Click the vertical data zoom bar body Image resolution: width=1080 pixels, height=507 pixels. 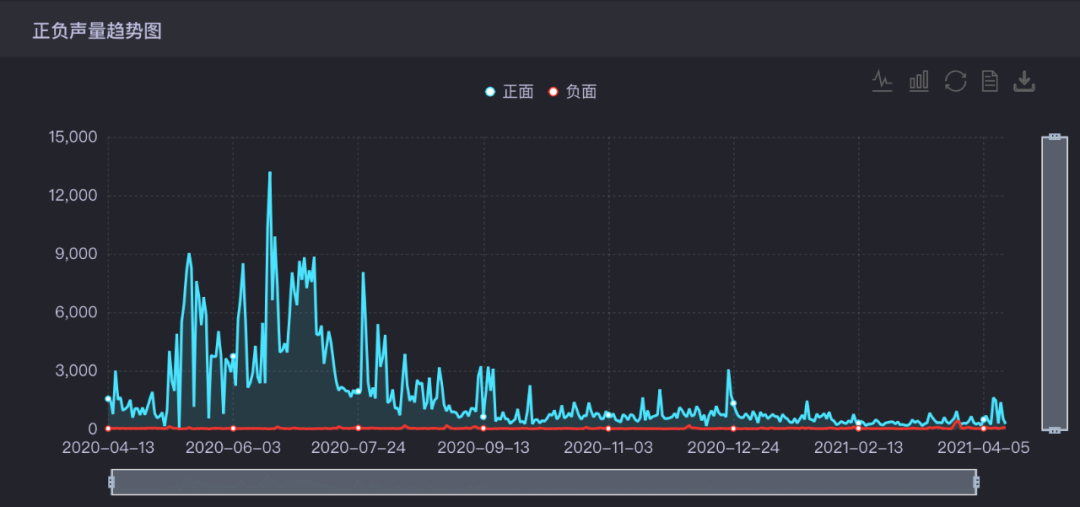pyautogui.click(x=1055, y=283)
